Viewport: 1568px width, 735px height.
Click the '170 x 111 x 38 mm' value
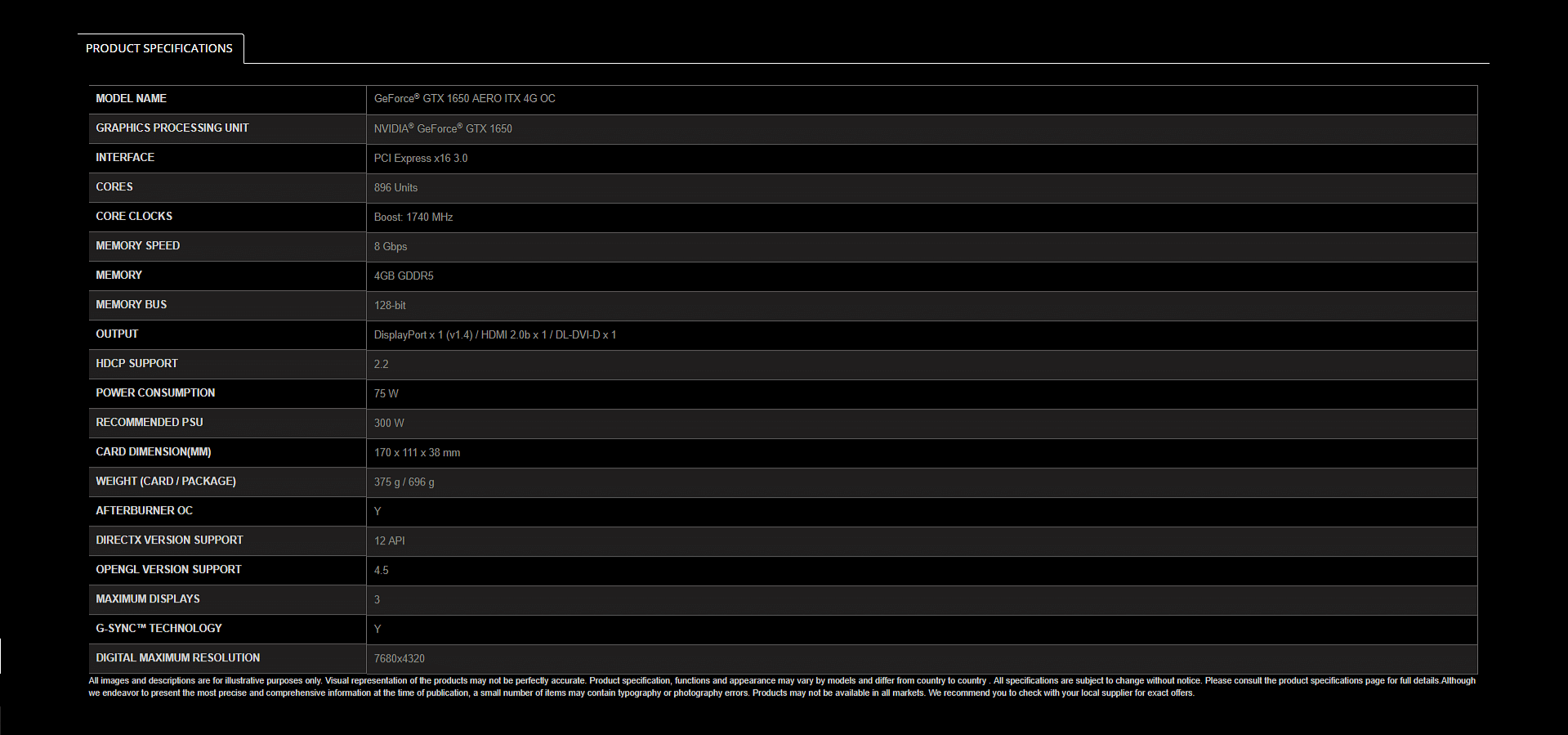(417, 452)
